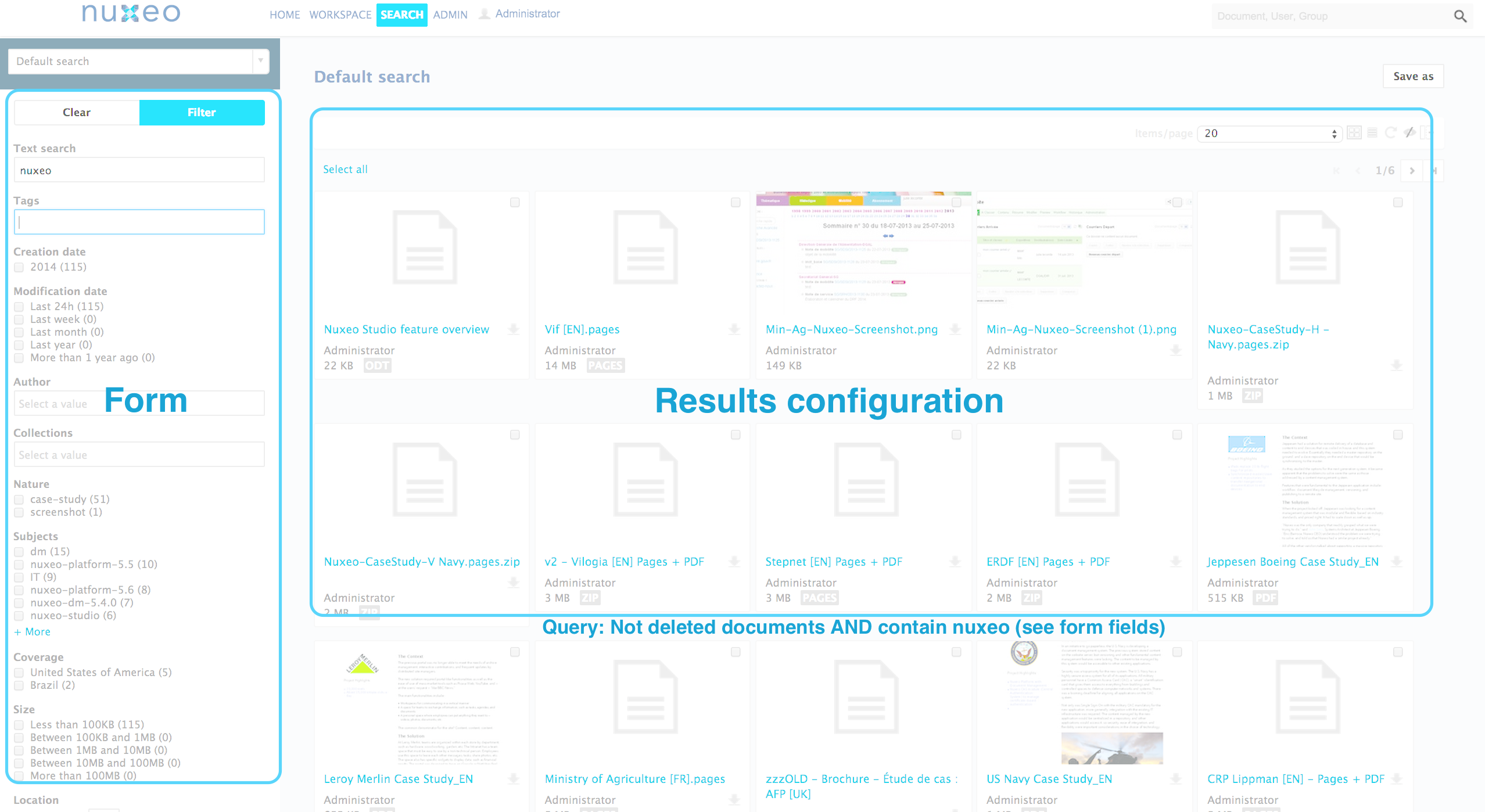Download CRP Lippman [EN] - Pages + PDF
1485x812 pixels.
click(x=1397, y=779)
